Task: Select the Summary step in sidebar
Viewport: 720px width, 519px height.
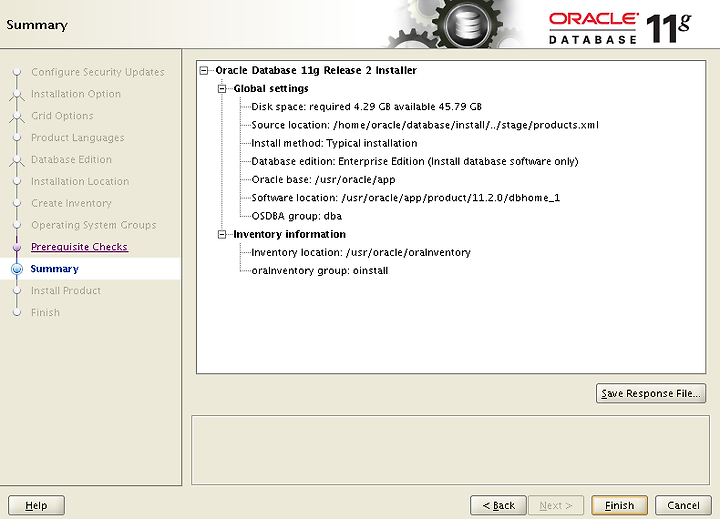Action: 54,269
